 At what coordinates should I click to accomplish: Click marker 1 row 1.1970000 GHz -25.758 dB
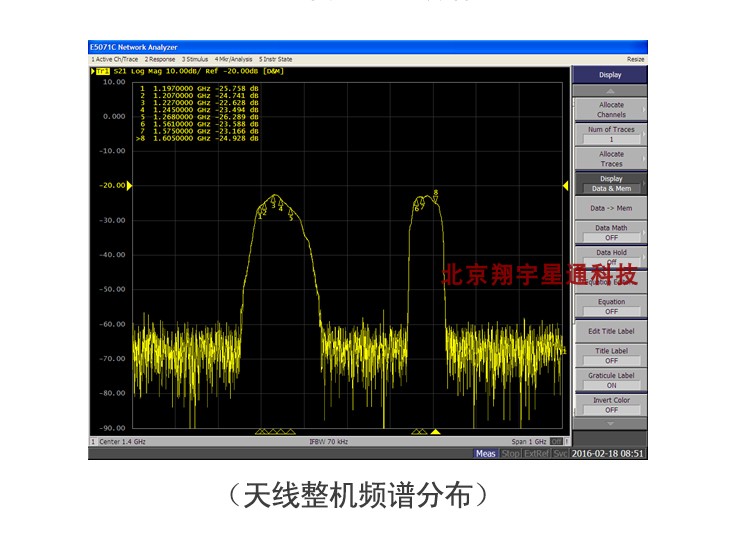point(199,89)
